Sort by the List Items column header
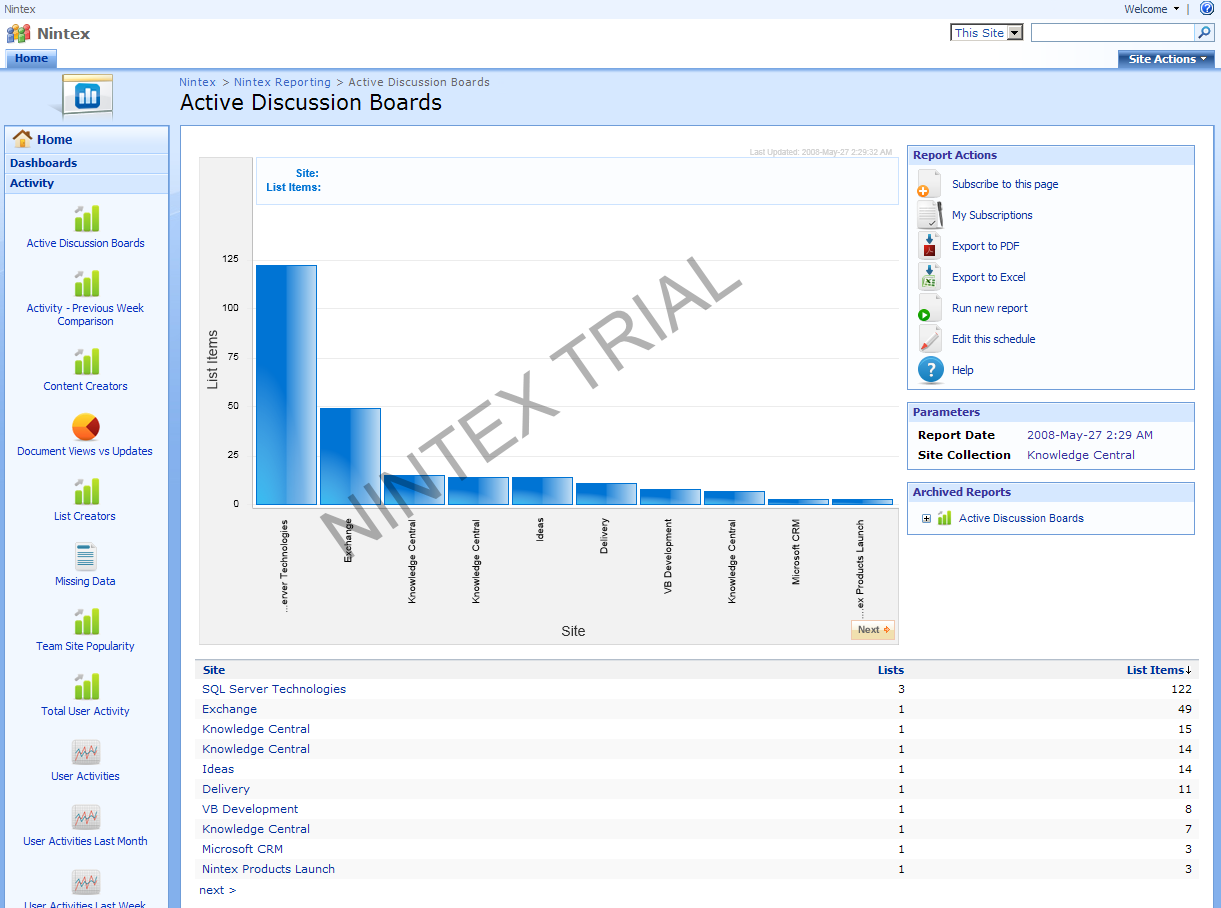Viewport: 1221px width, 908px height. pos(1157,670)
